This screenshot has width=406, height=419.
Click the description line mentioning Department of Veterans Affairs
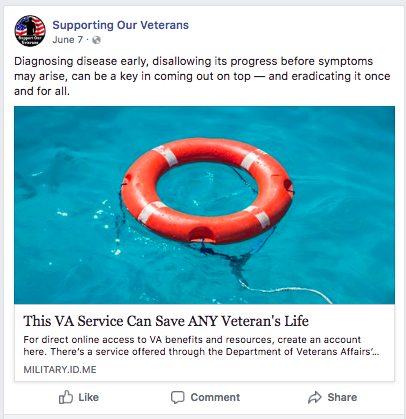pos(201,352)
